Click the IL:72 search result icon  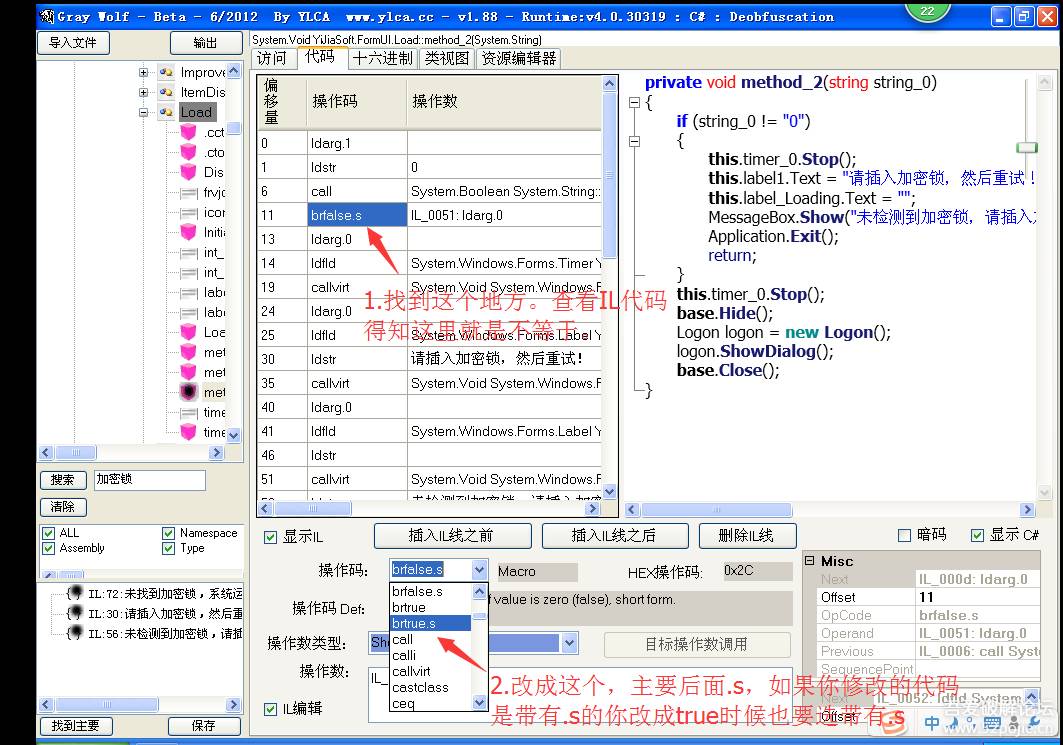click(x=74, y=594)
